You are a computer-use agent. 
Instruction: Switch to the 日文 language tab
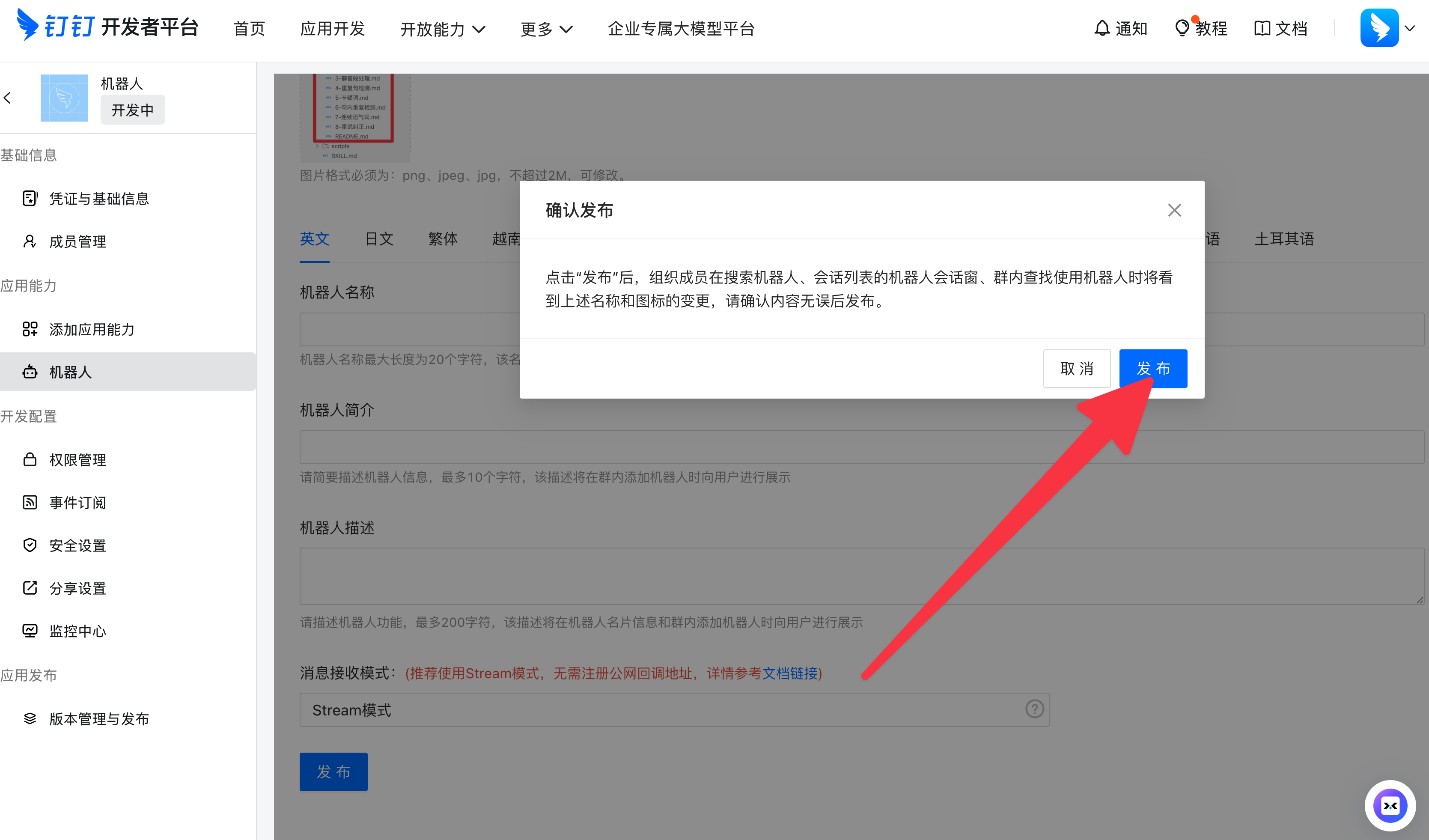(x=379, y=239)
